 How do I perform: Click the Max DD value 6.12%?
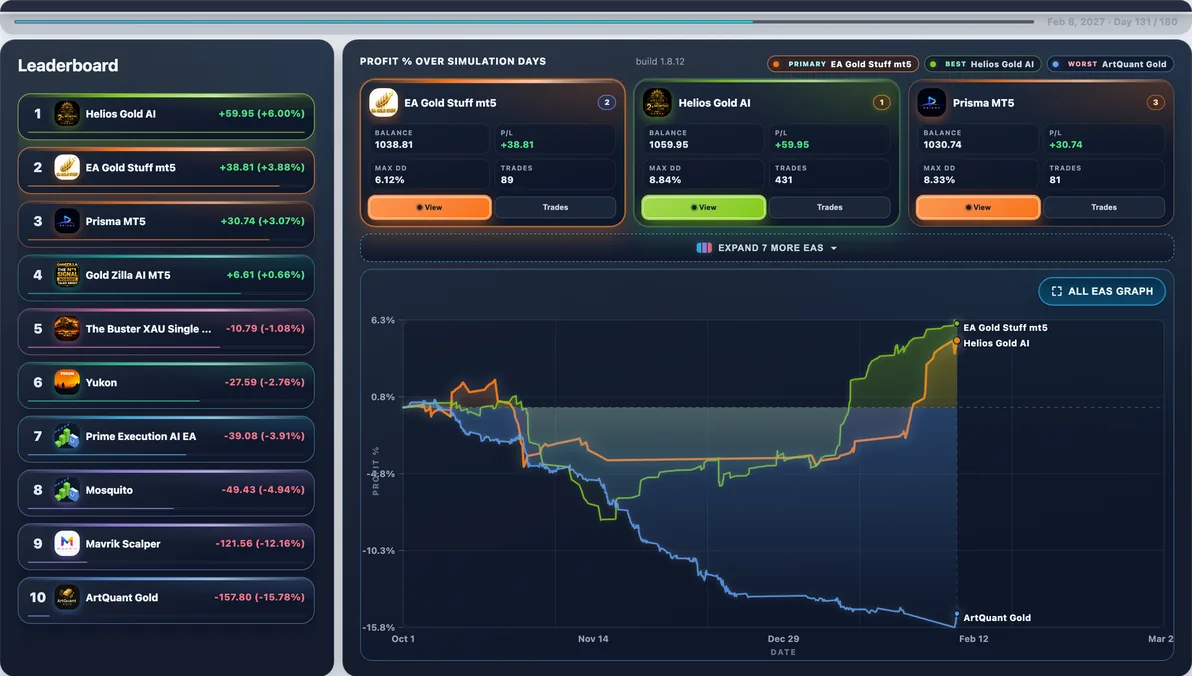click(x=389, y=180)
